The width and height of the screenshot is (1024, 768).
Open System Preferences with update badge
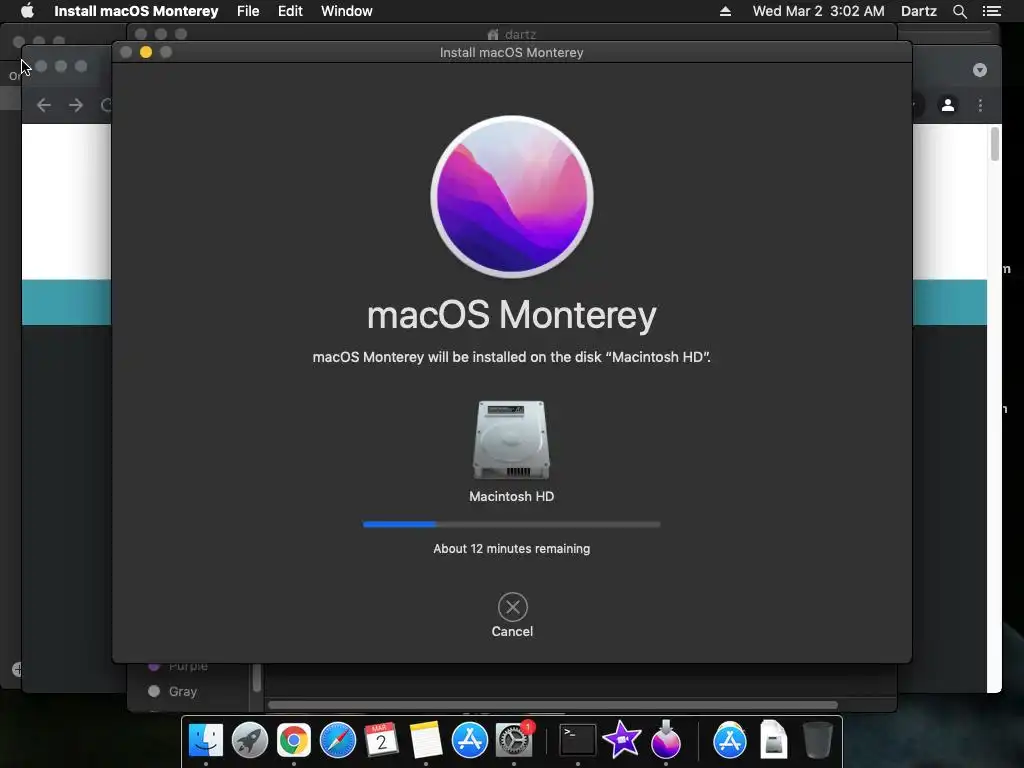(515, 739)
